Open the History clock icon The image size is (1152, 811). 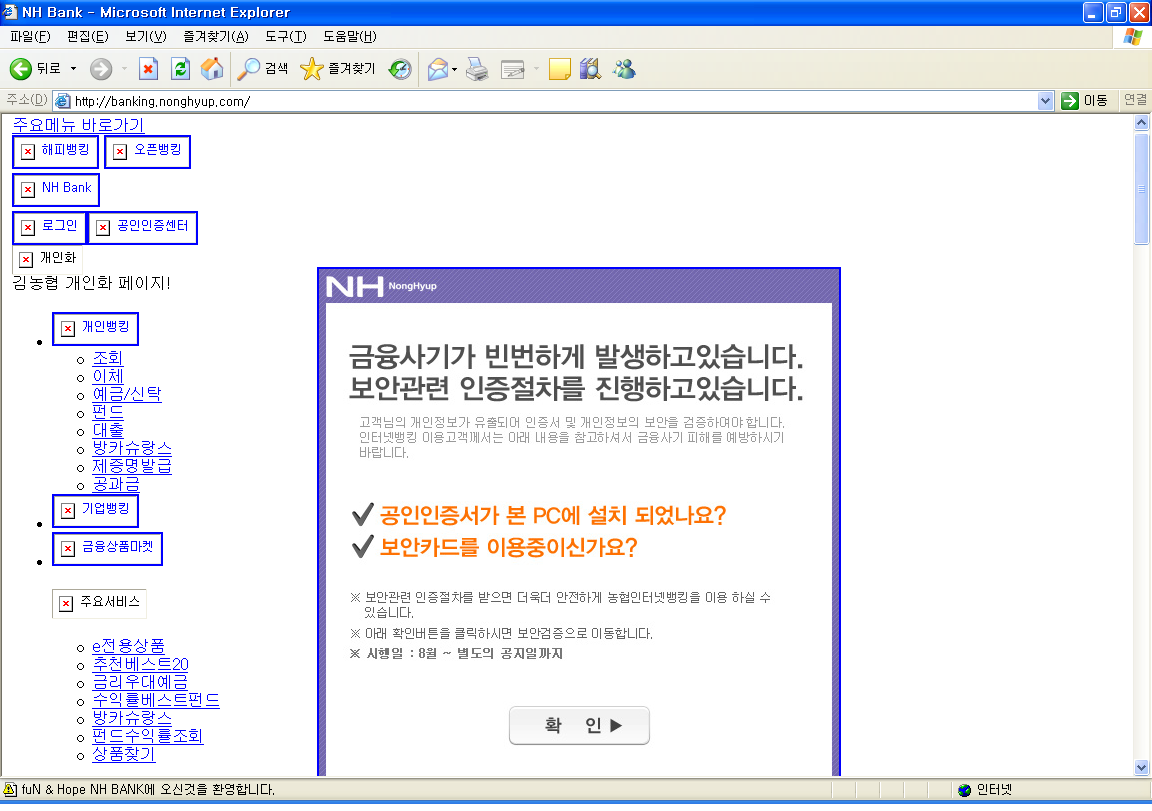tap(400, 69)
